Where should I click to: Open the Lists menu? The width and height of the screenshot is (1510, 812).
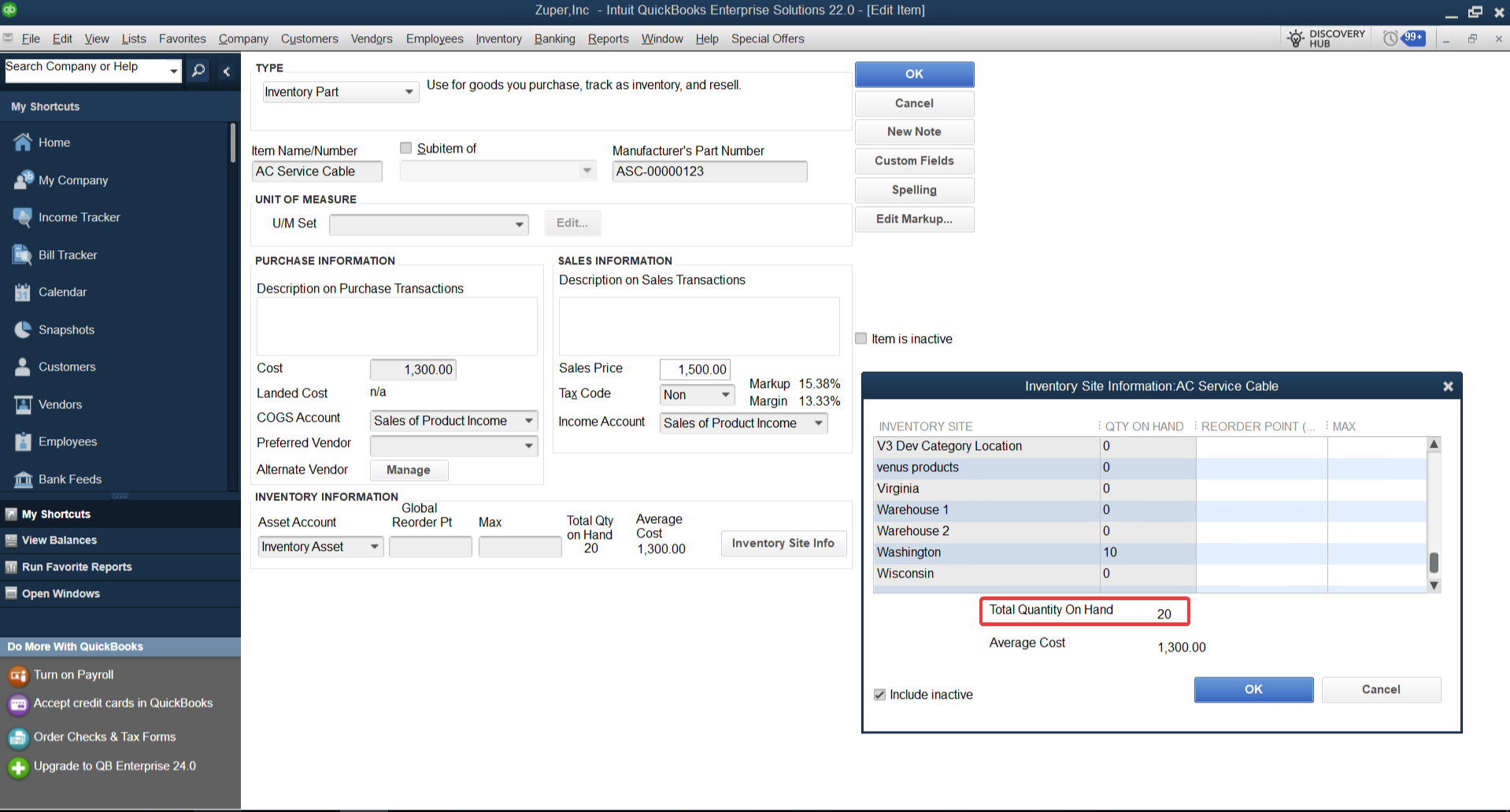click(x=133, y=39)
